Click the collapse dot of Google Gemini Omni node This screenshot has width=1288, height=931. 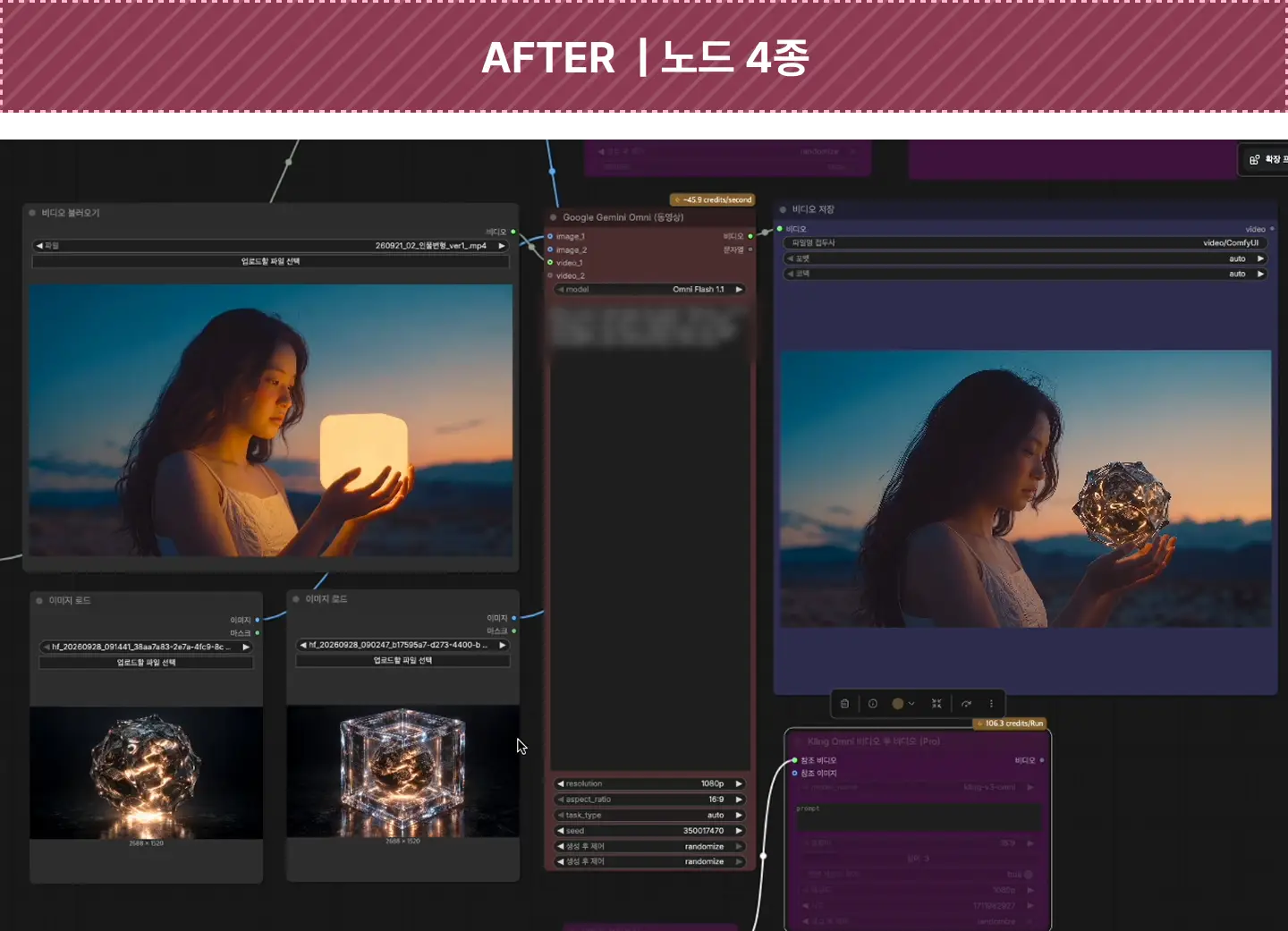554,217
